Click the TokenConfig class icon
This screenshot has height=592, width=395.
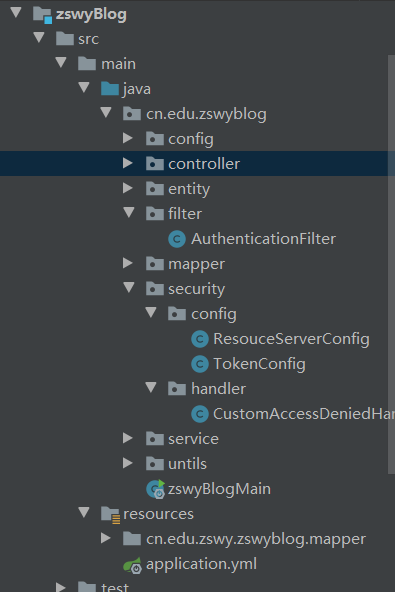[x=200, y=364]
